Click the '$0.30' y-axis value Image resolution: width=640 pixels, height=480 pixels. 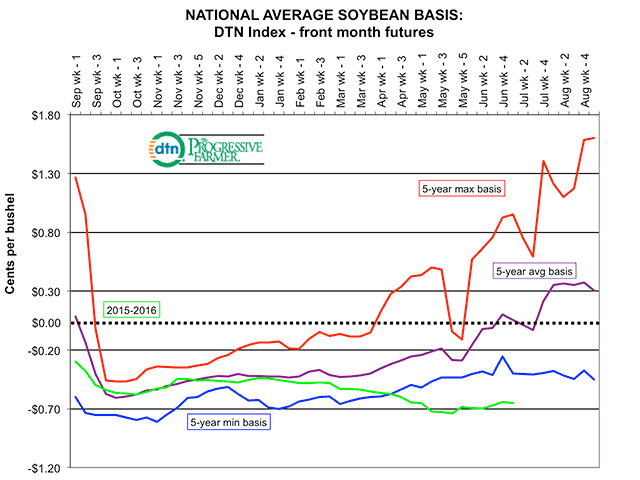coord(46,291)
